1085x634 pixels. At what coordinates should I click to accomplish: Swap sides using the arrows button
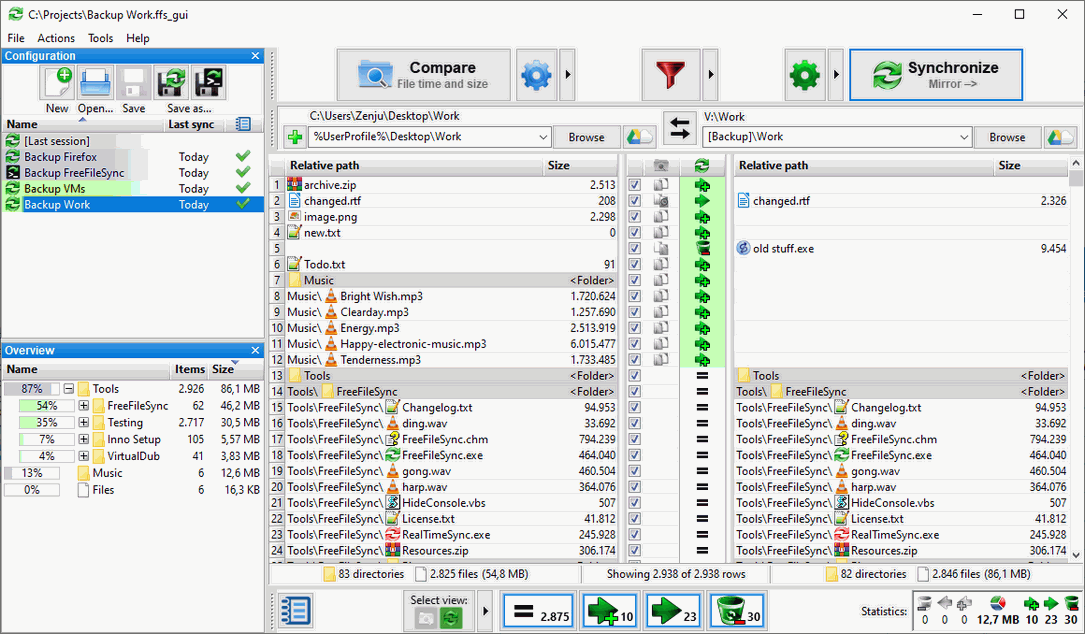pyautogui.click(x=680, y=129)
